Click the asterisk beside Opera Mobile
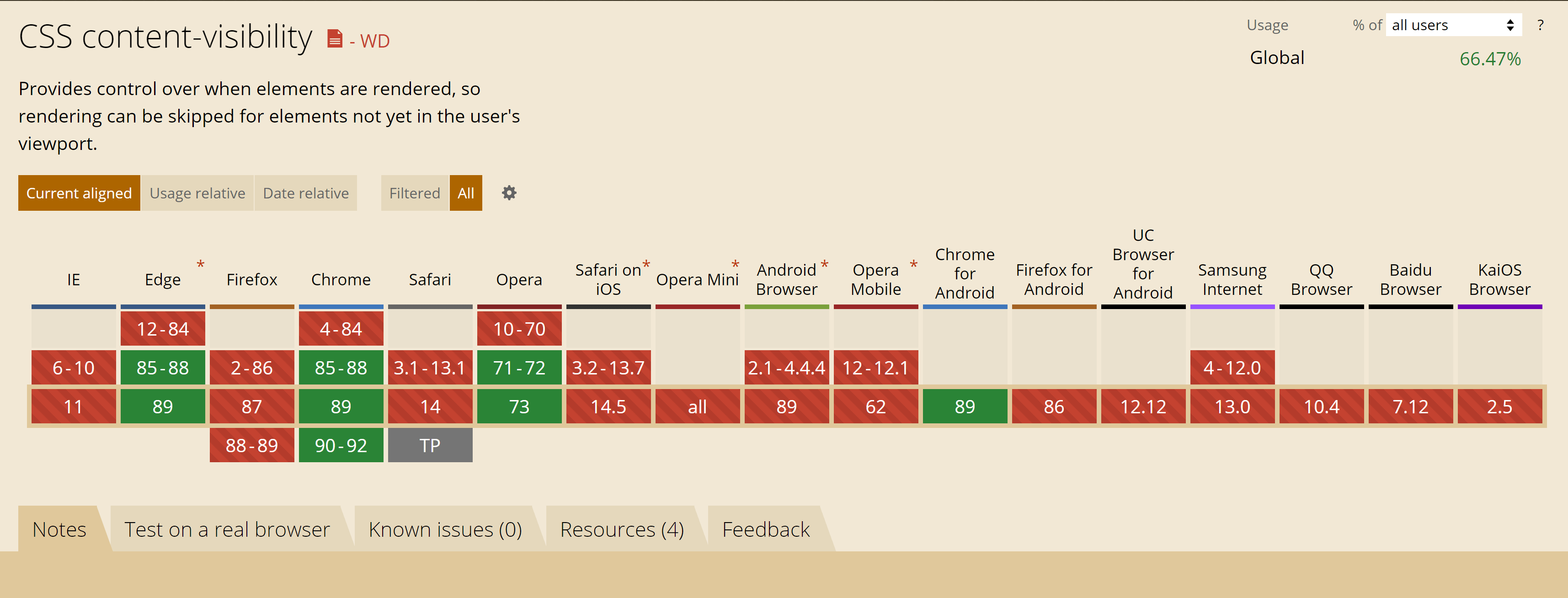The image size is (1568, 598). point(913,265)
